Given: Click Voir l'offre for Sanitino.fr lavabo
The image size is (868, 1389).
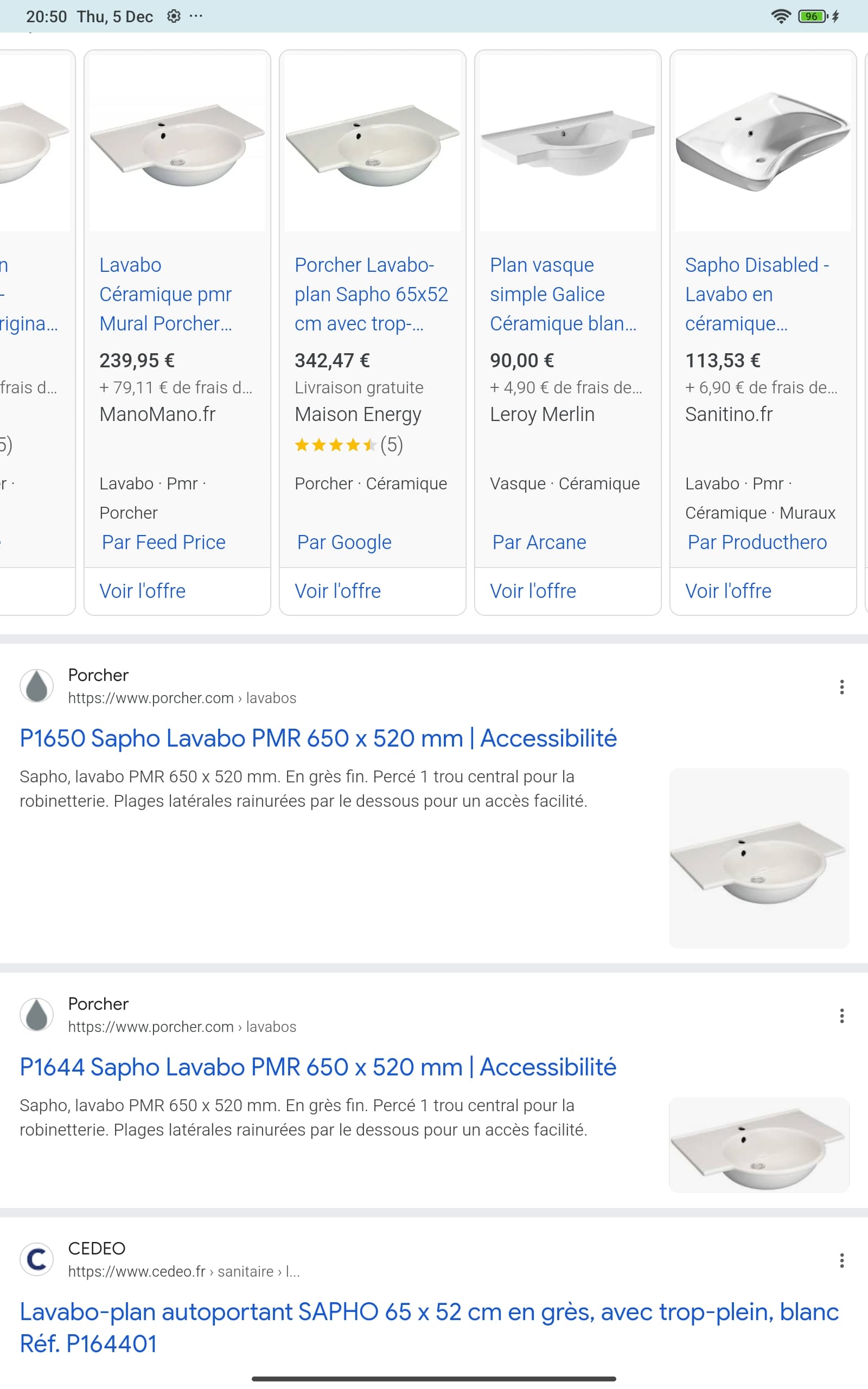Looking at the screenshot, I should [728, 591].
